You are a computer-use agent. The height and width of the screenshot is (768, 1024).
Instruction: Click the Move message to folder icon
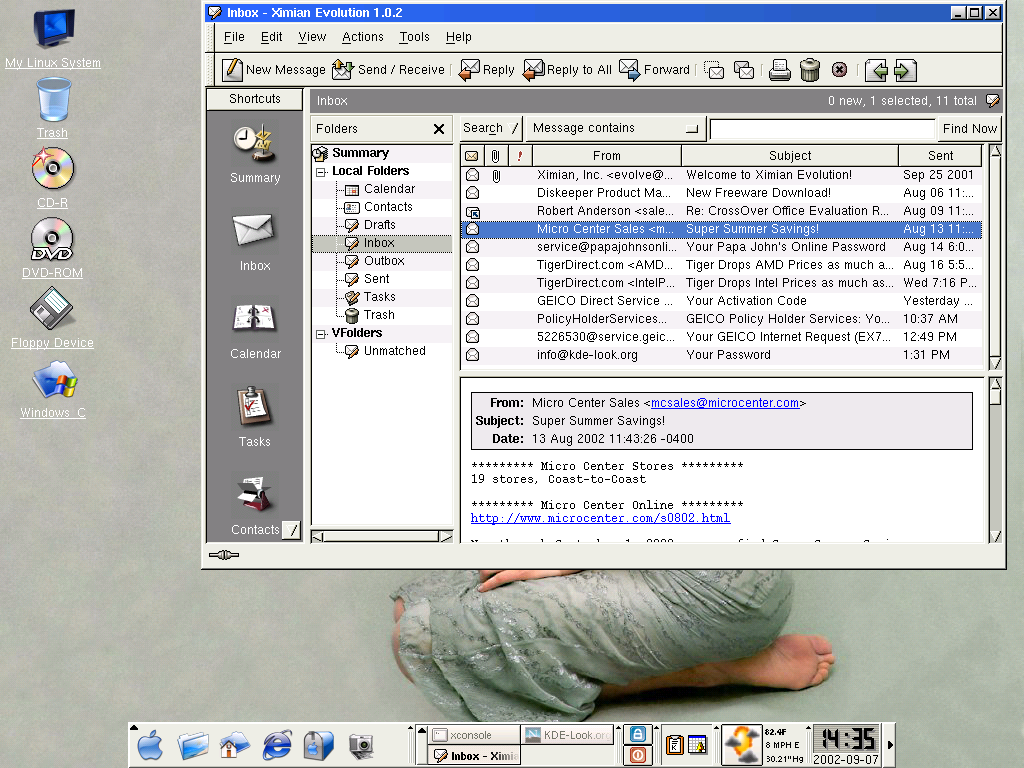click(714, 70)
